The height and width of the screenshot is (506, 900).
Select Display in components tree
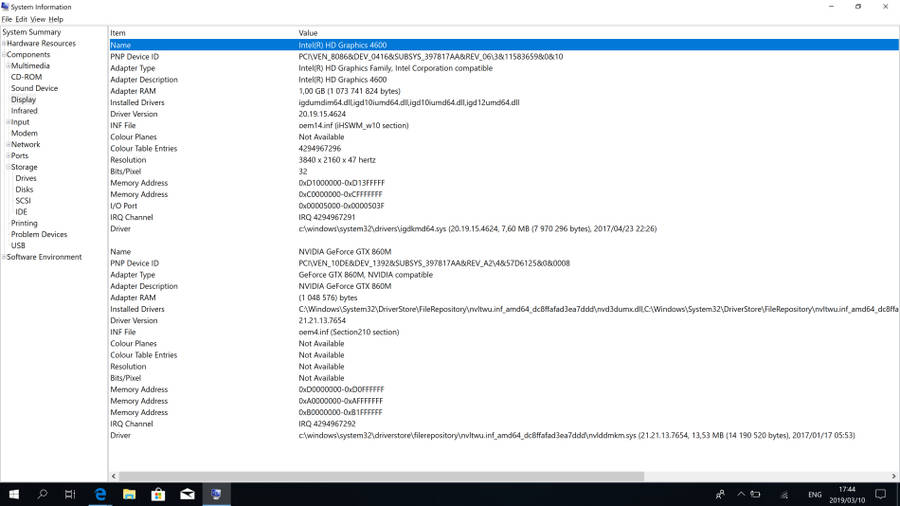click(x=24, y=99)
